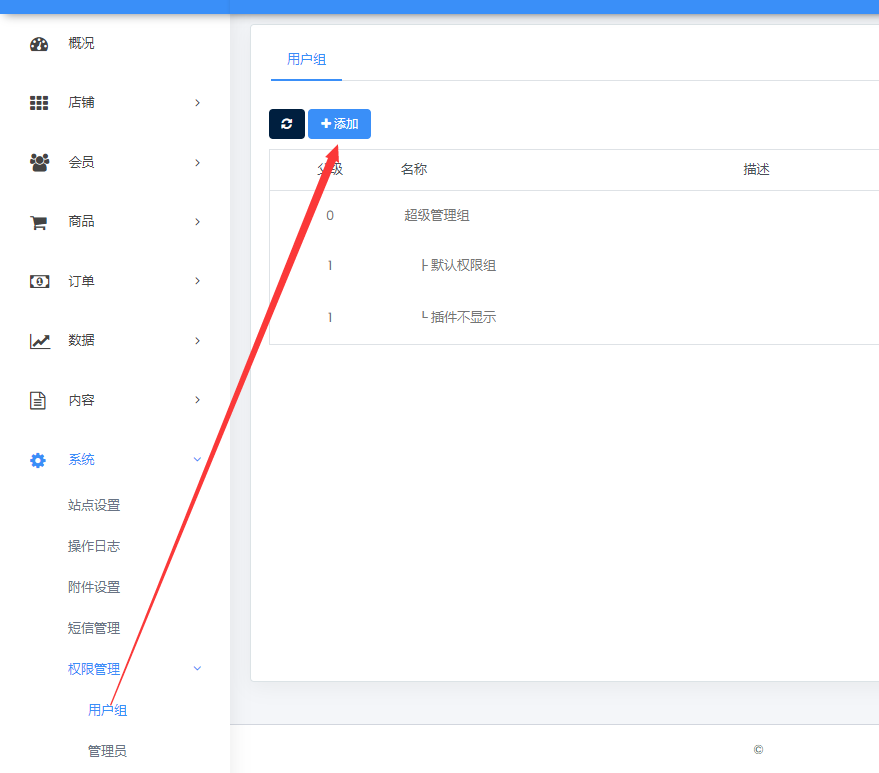Click the users icon beside 会员
Screen dimensions: 879x773
click(39, 162)
